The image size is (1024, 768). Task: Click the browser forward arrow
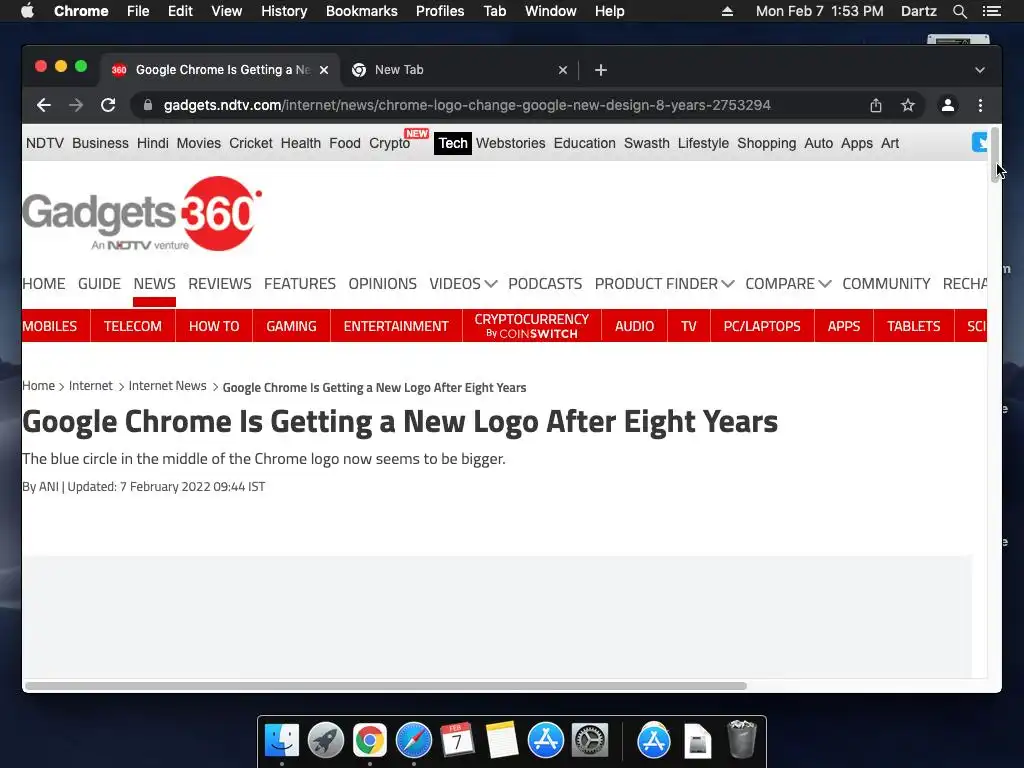point(76,105)
